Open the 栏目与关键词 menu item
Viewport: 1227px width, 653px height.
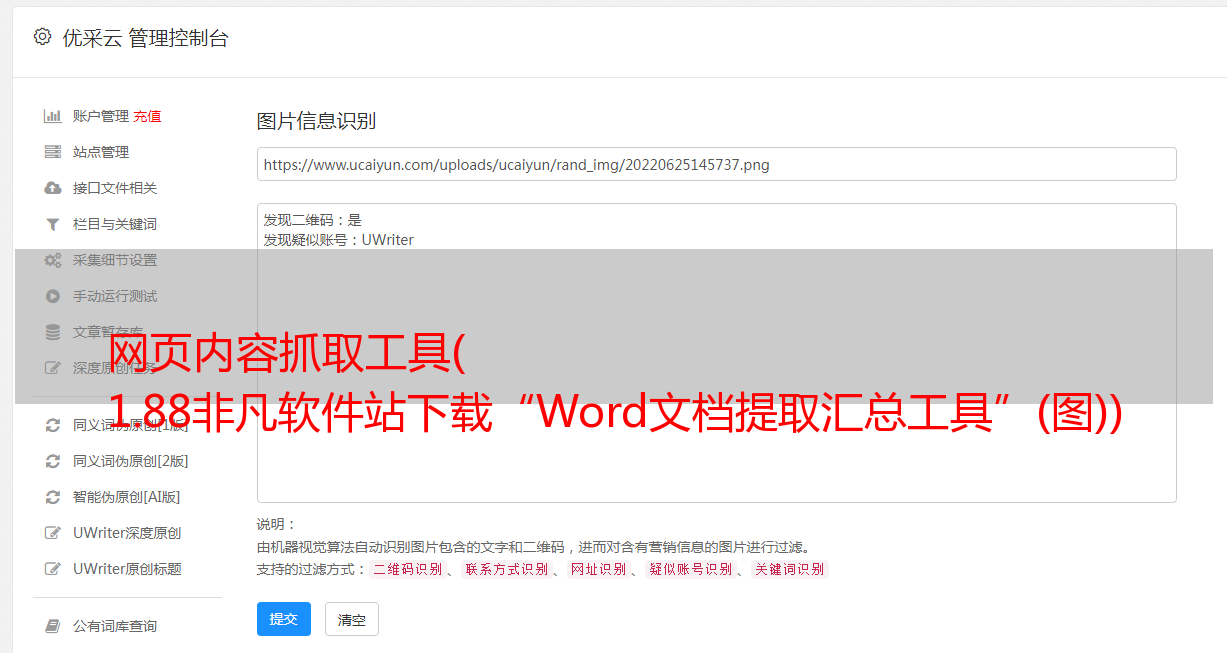coord(115,224)
